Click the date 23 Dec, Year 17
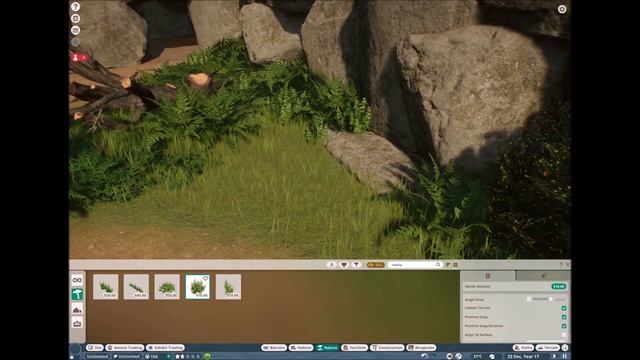Viewport: 640px width, 360px height. pyautogui.click(x=523, y=356)
